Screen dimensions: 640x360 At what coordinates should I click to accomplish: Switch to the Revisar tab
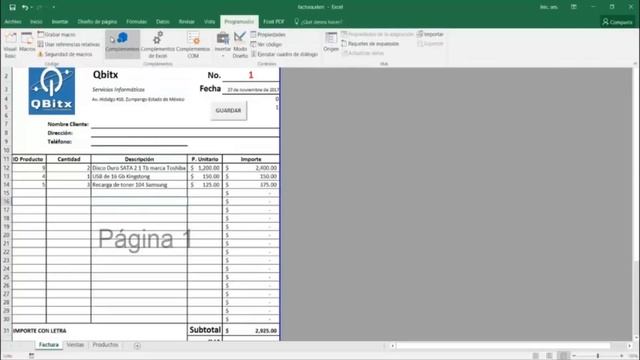[x=187, y=22]
